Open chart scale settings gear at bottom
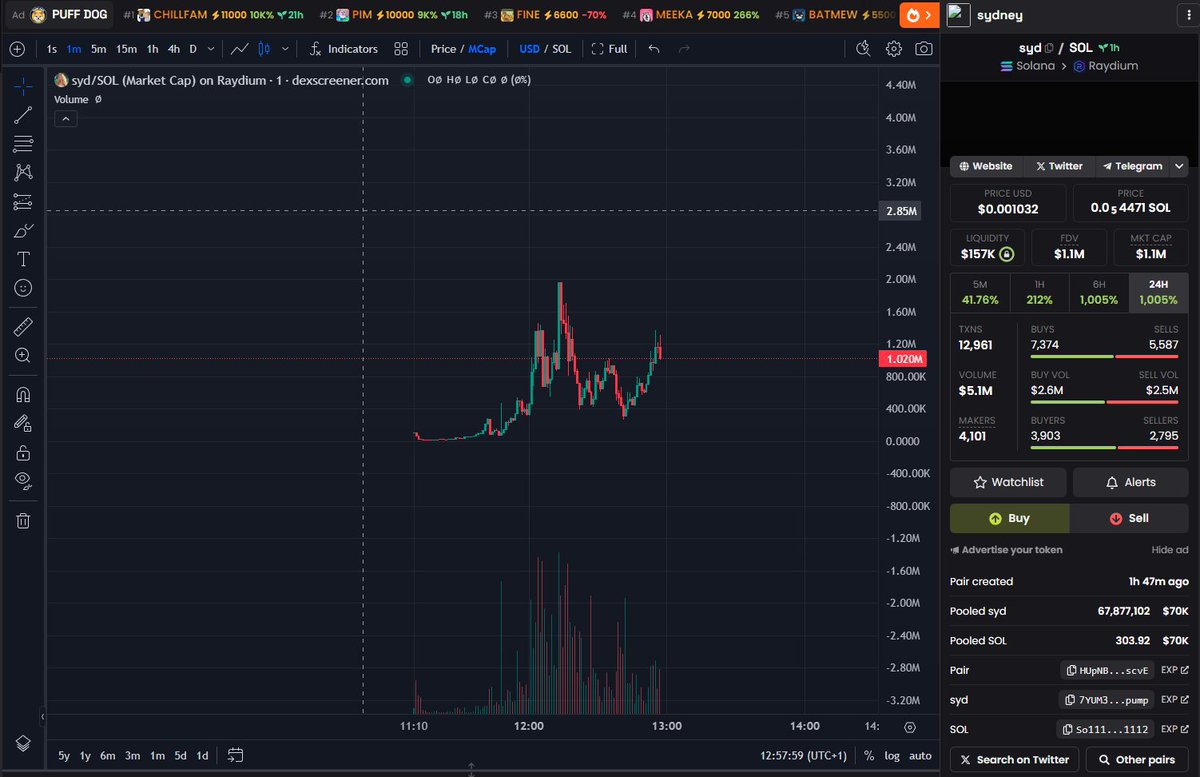1200x777 pixels. click(909, 727)
